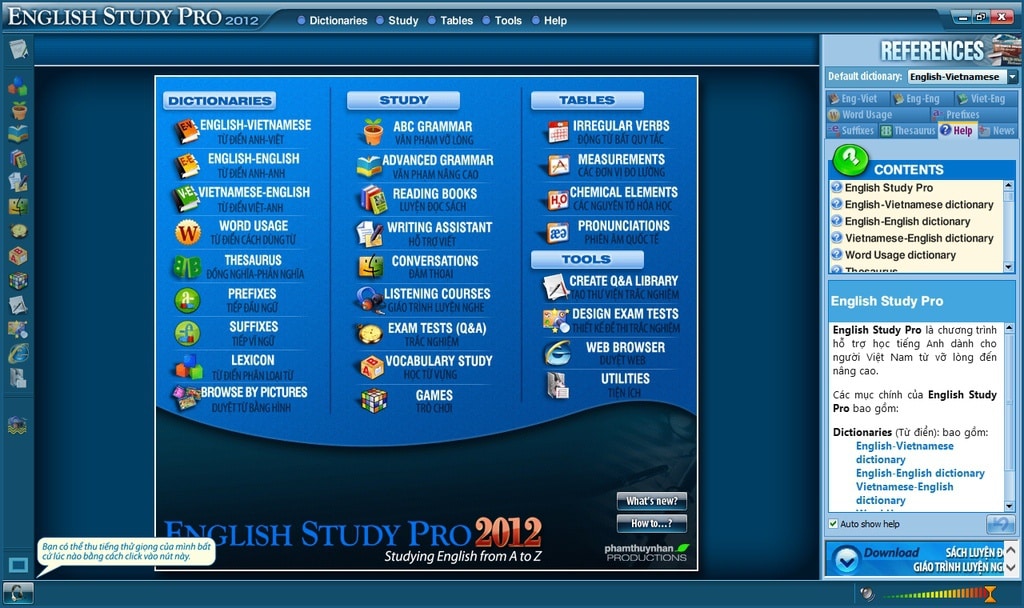1024x608 pixels.
Task: Select the Games Rubik's cube icon
Action: coord(370,398)
